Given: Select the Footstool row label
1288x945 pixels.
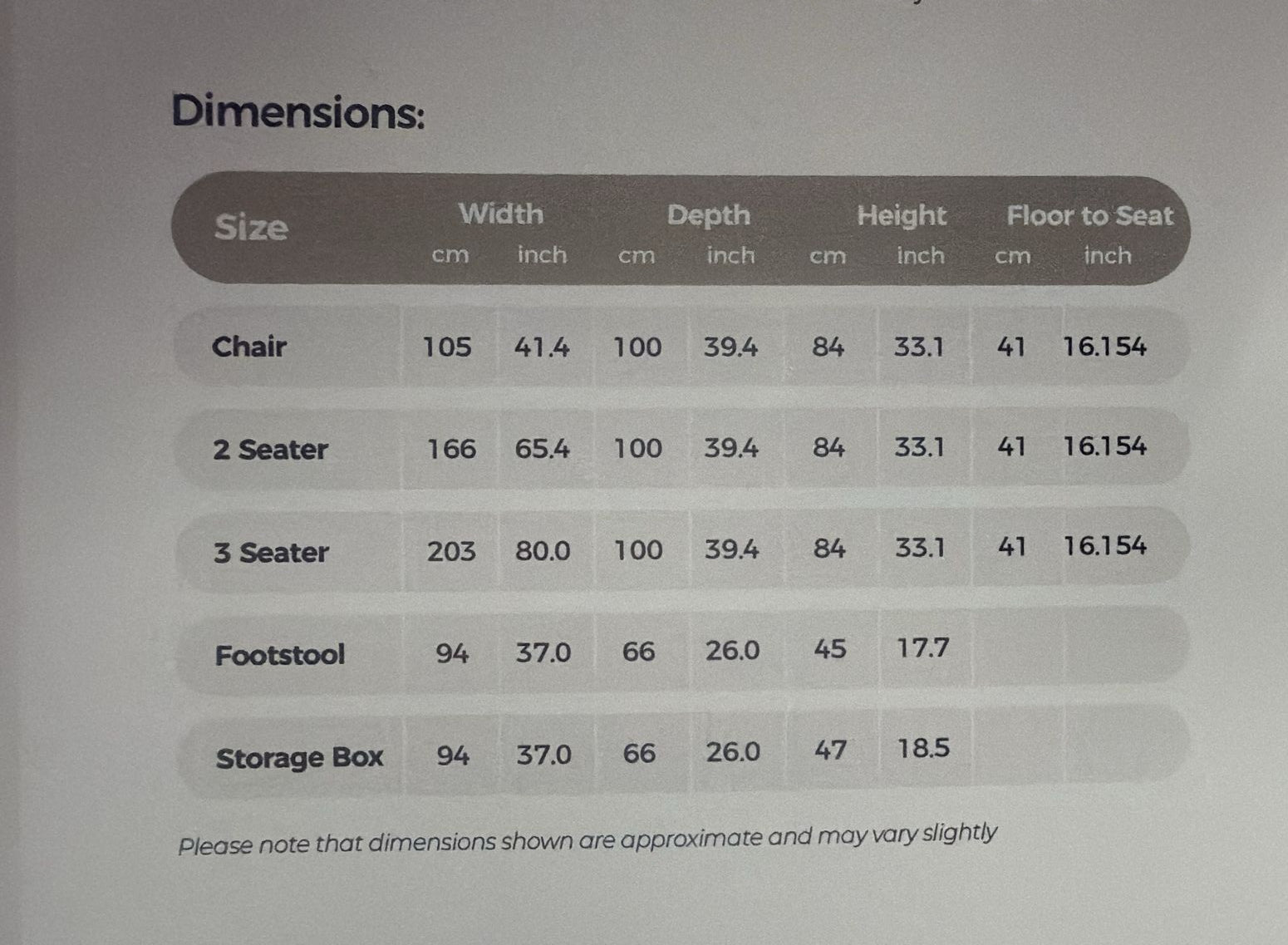Looking at the screenshot, I should [x=279, y=655].
